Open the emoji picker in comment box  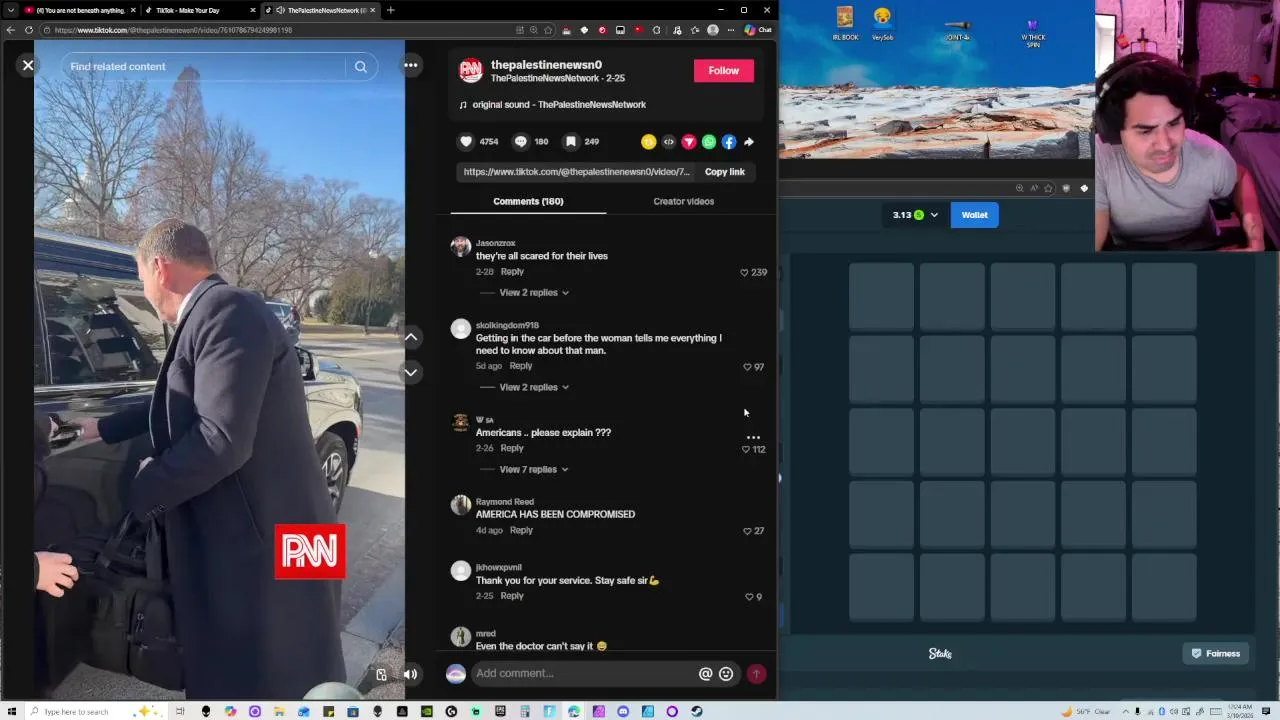pyautogui.click(x=726, y=674)
